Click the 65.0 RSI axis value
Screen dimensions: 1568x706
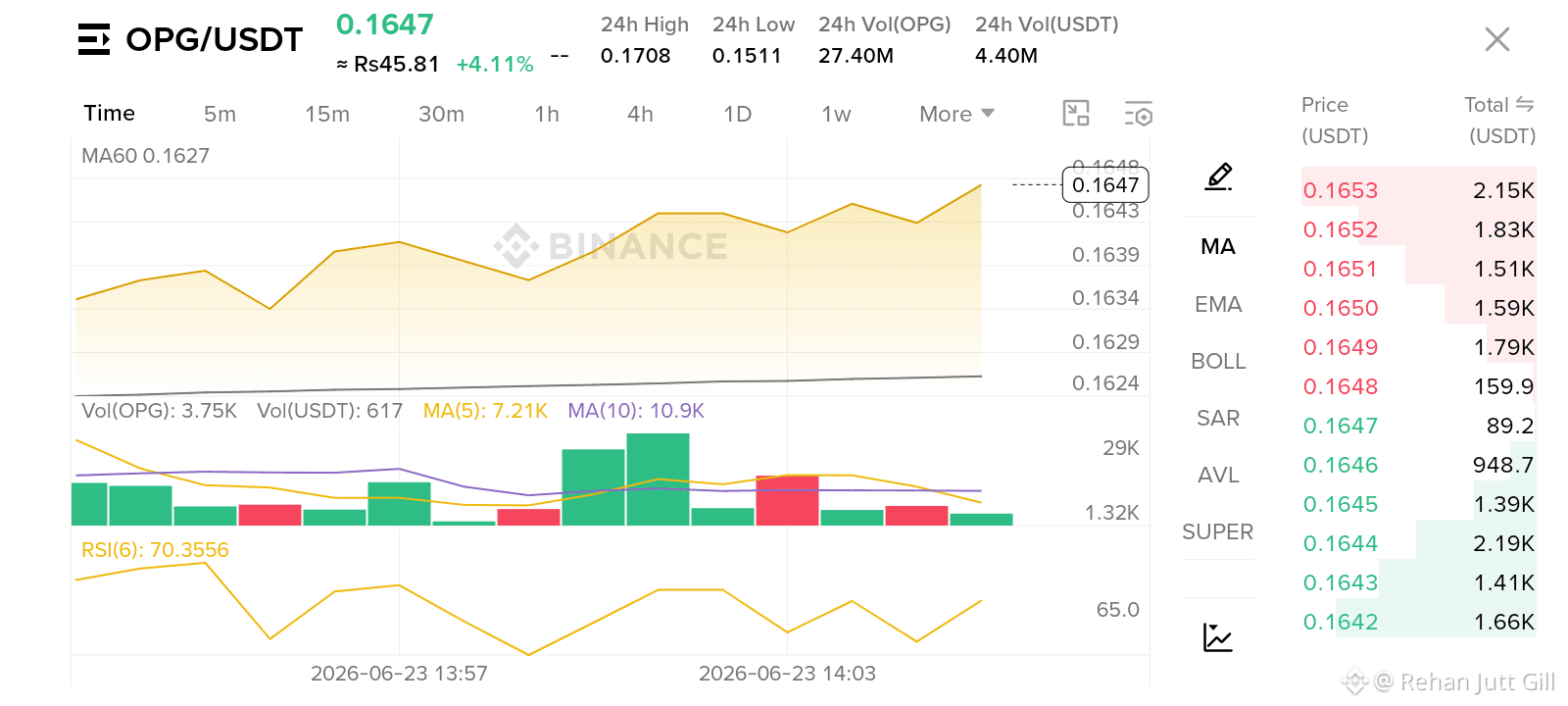[x=1117, y=610]
